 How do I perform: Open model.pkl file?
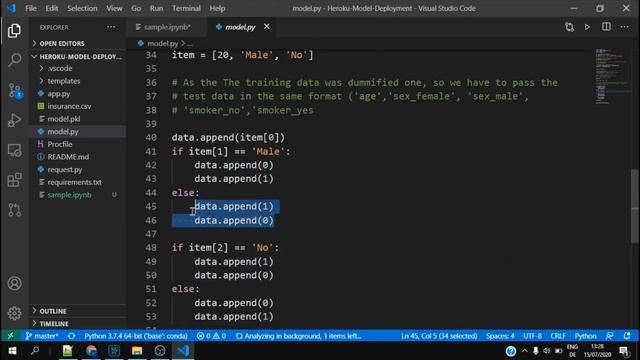click(78, 119)
